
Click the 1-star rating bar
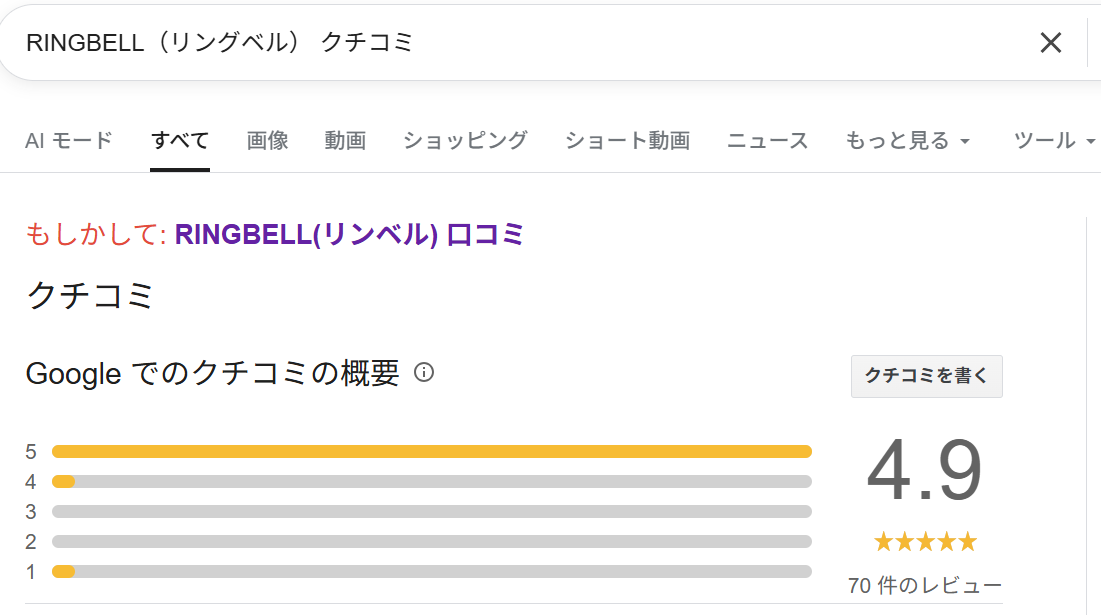click(x=434, y=571)
